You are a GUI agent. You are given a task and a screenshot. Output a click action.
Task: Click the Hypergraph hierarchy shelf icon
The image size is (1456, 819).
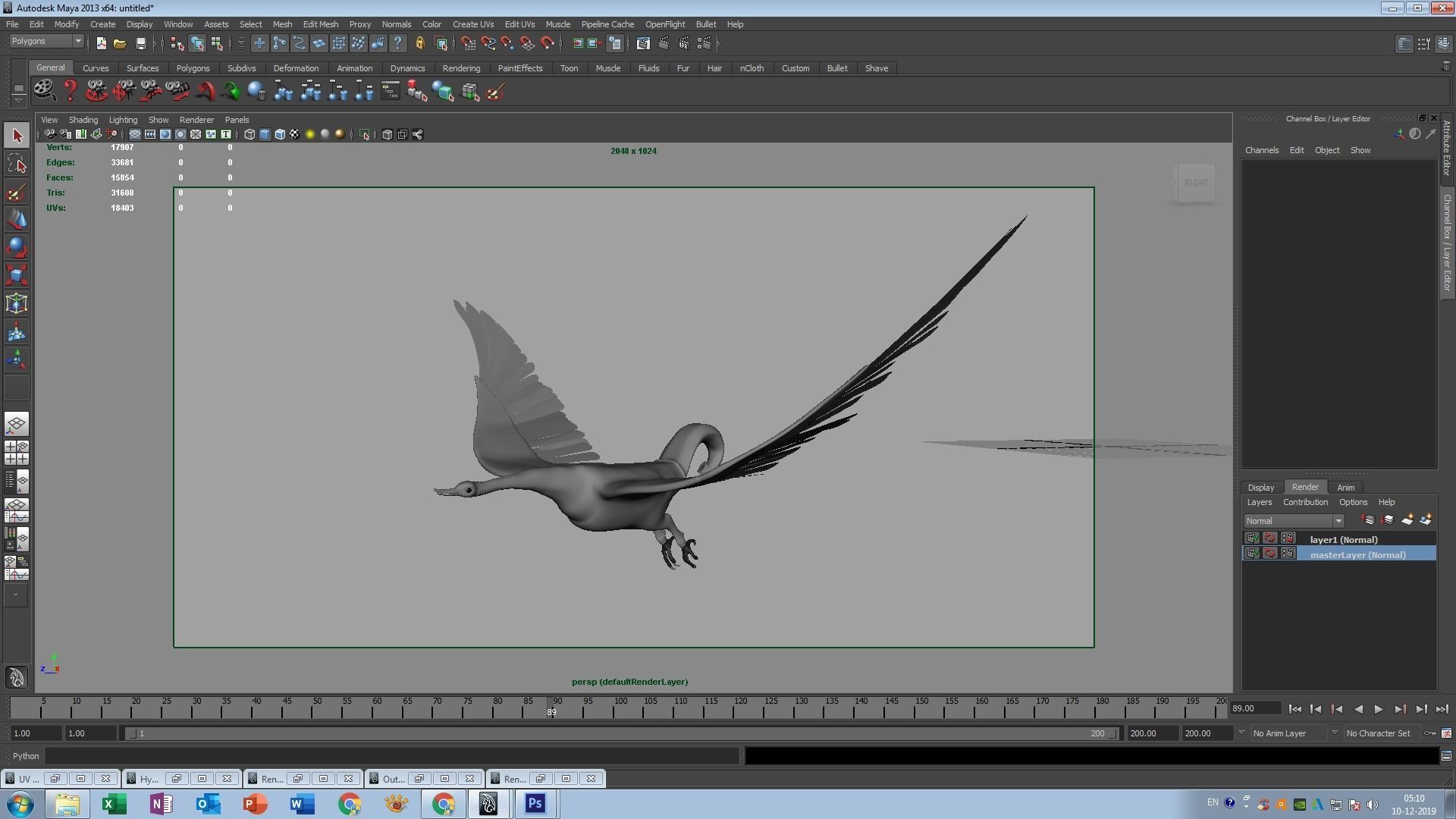(390, 92)
